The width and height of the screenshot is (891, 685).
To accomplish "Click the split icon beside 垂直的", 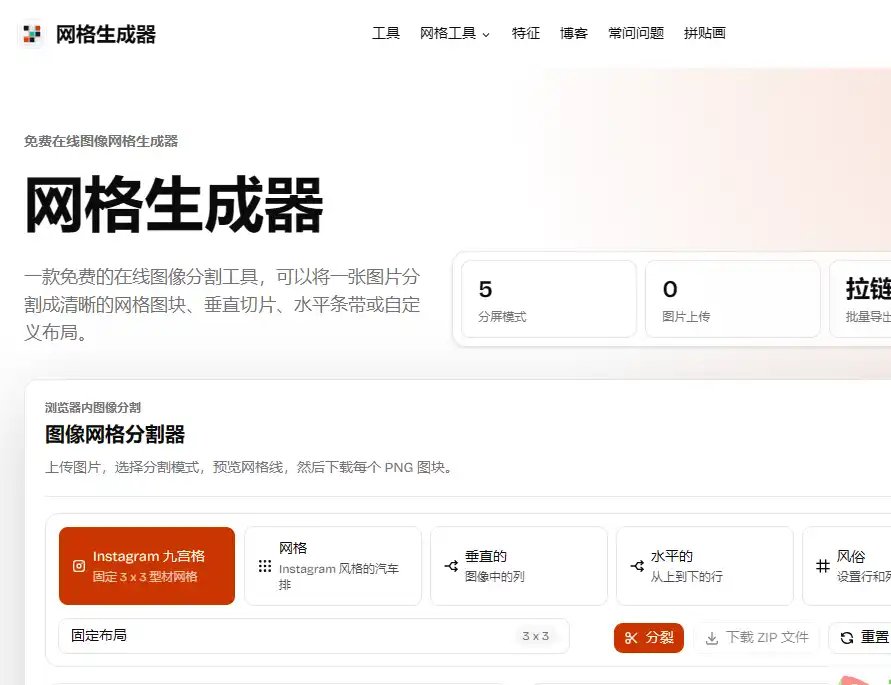I will coord(451,566).
